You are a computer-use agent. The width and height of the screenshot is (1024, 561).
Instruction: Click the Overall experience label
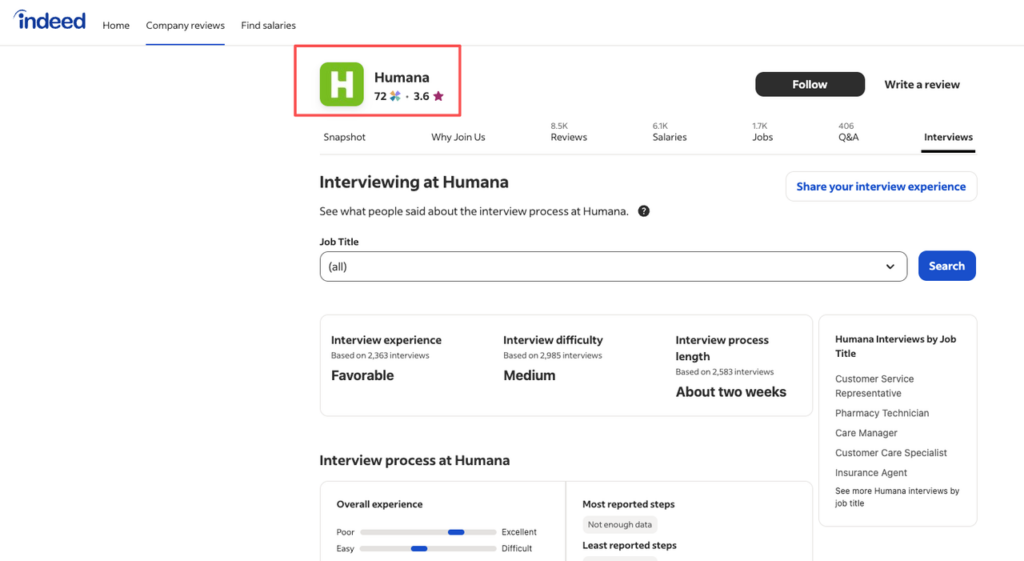point(379,504)
